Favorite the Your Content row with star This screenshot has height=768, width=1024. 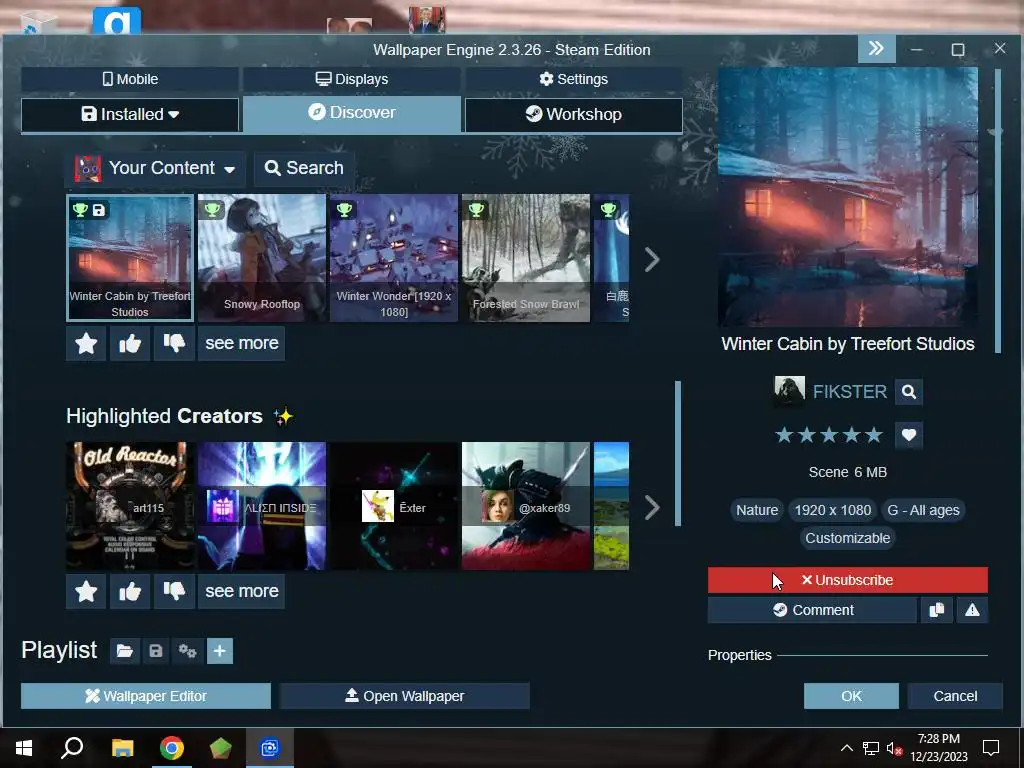(86, 343)
